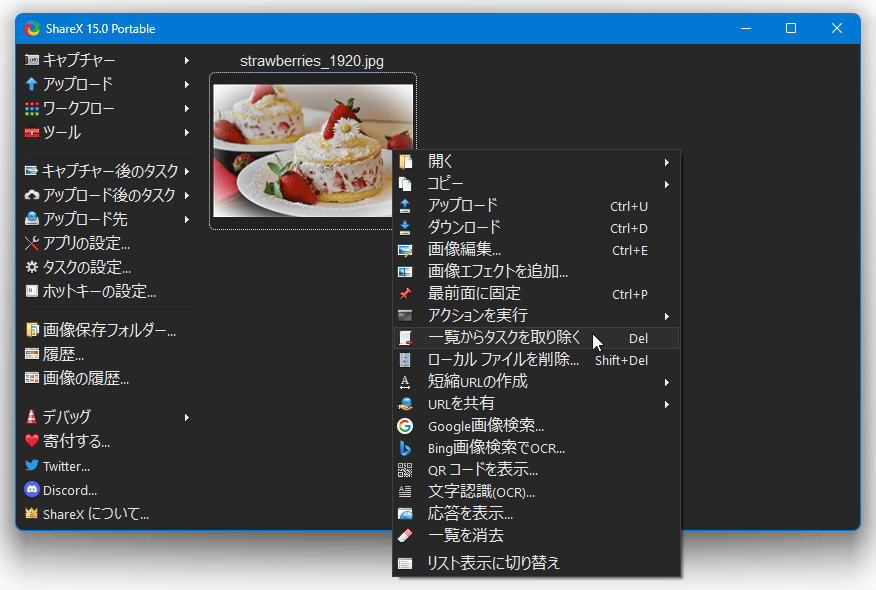Select the strawberries cake thumbnail
876x590 pixels.
click(x=313, y=150)
